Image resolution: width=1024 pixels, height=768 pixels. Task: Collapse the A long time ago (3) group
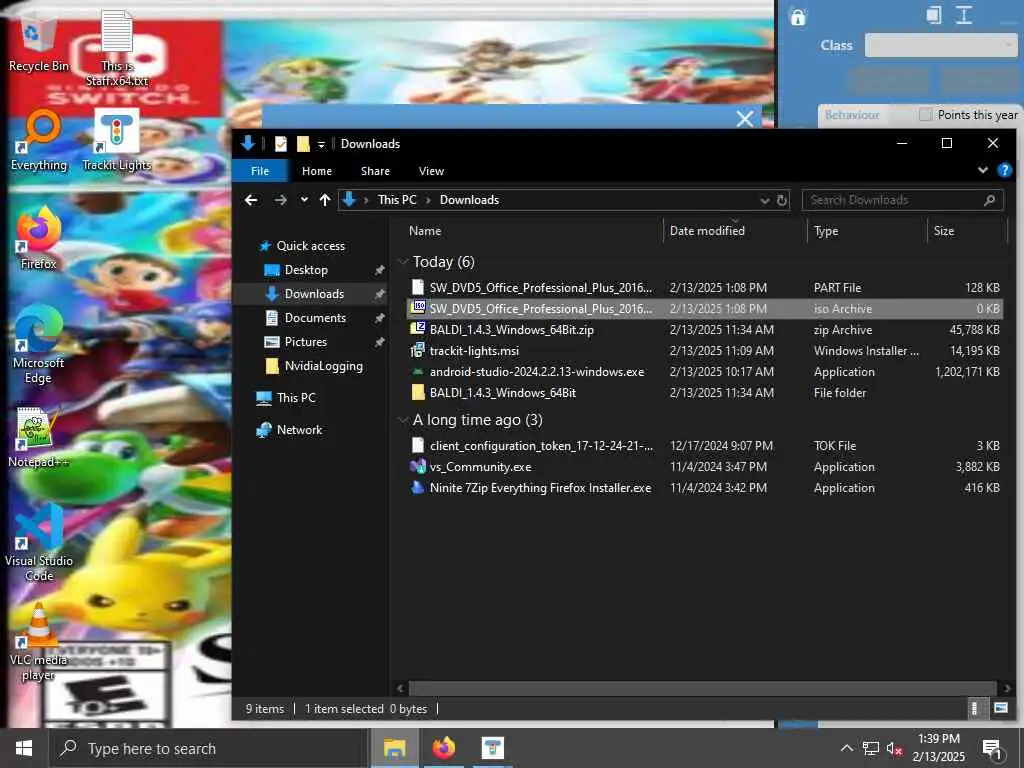403,420
